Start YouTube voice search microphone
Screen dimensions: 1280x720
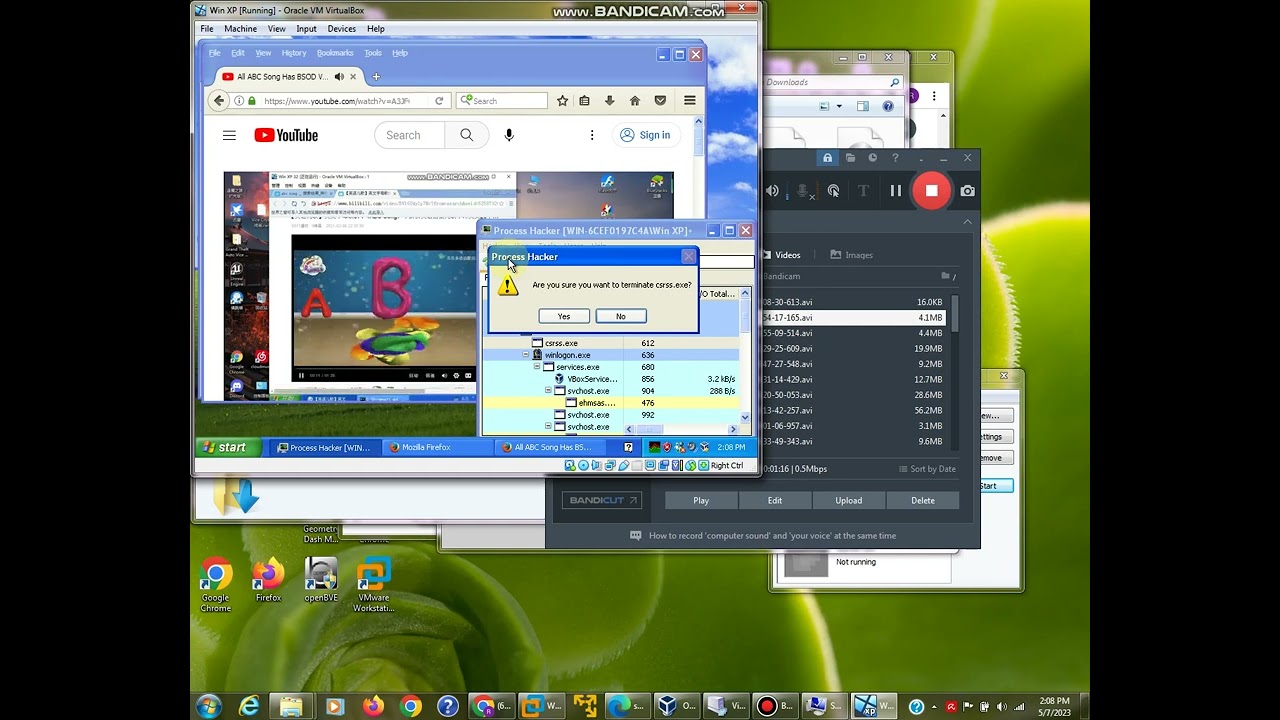509,135
